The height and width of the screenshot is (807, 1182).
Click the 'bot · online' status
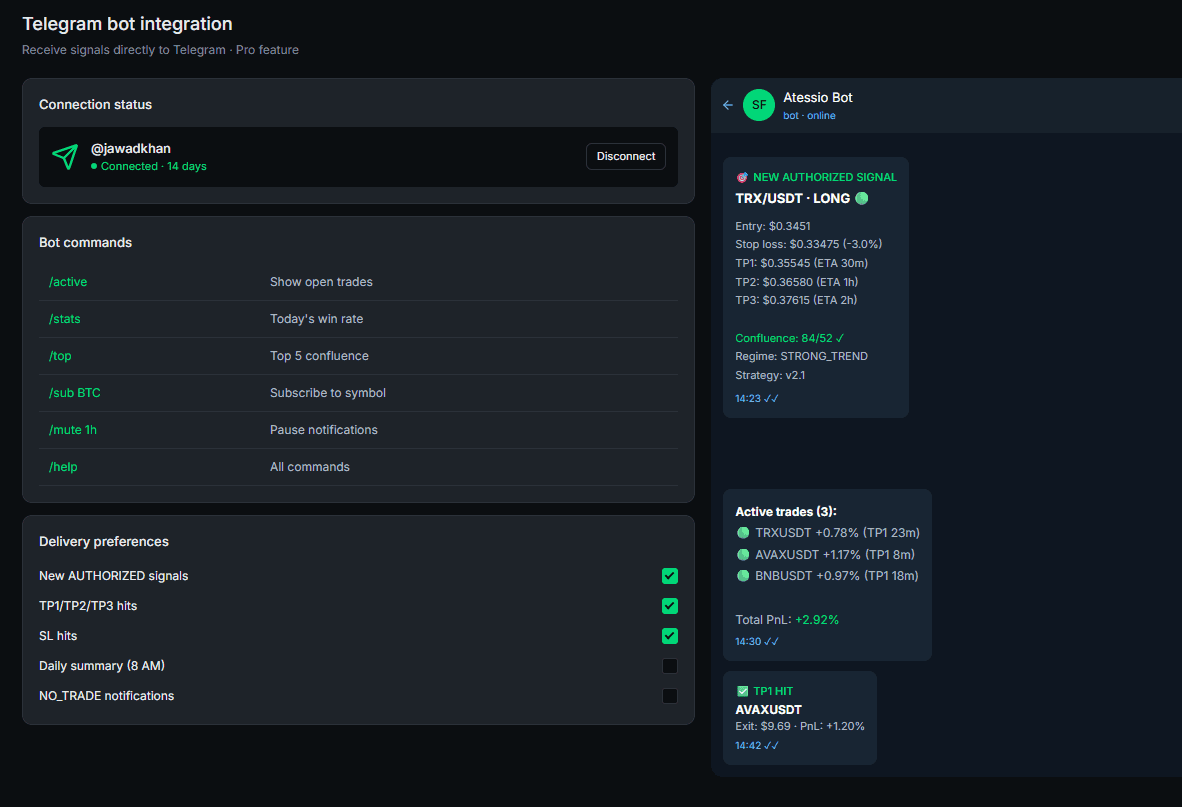[809, 116]
